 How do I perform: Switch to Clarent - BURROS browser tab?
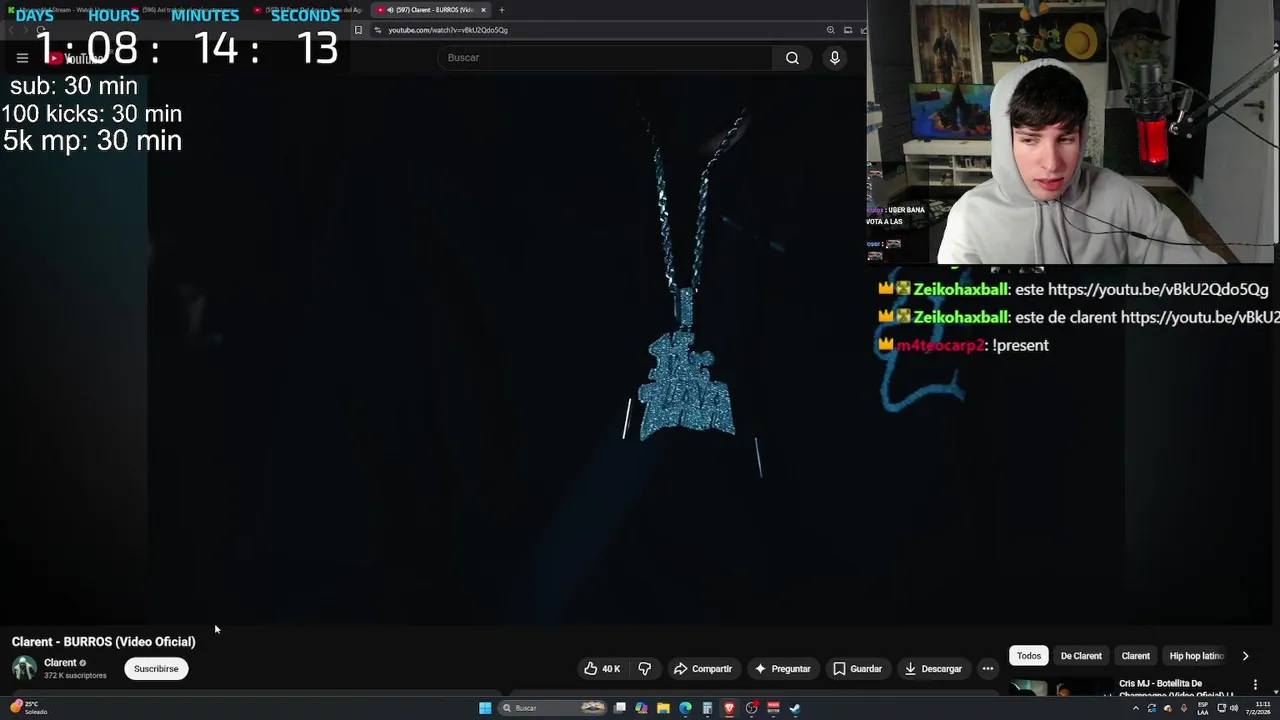click(432, 10)
